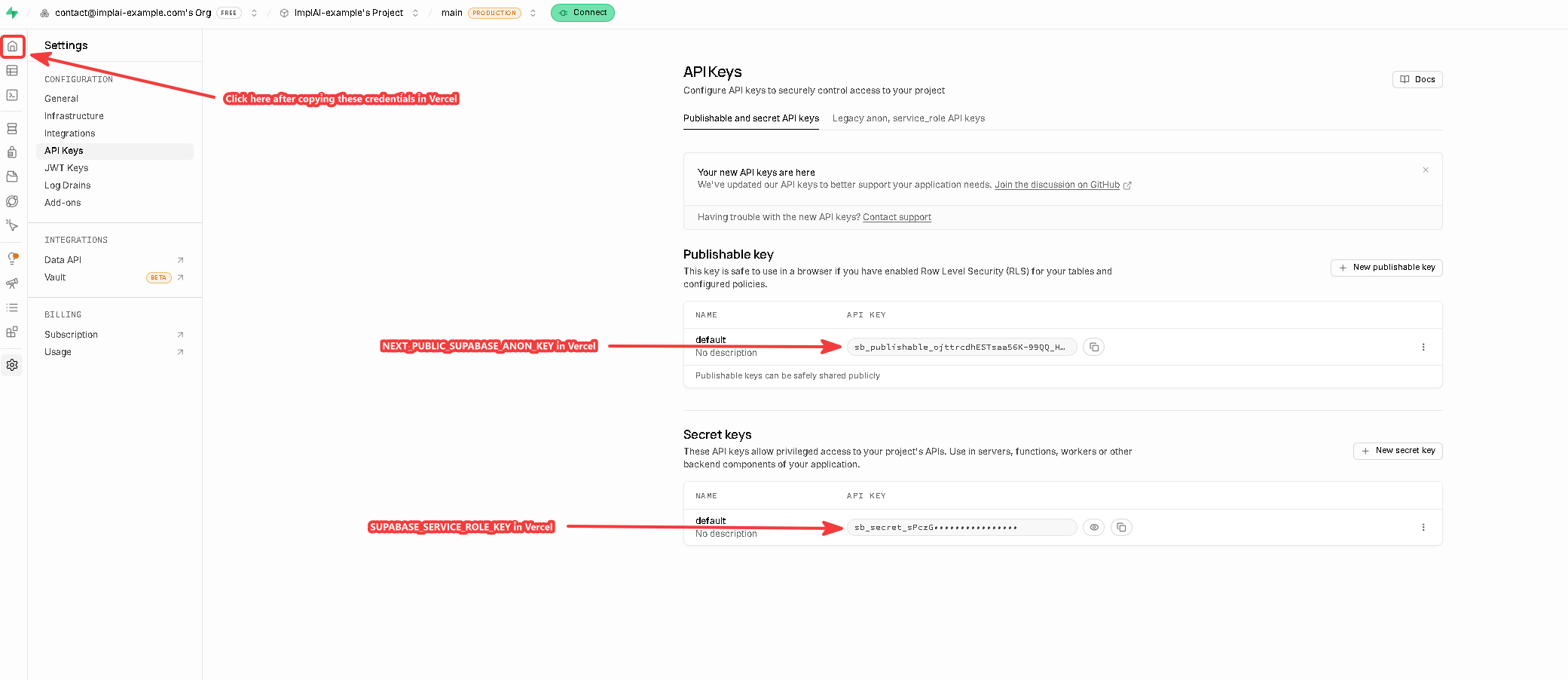Open the Contact support link
The image size is (1568, 680).
[x=897, y=217]
